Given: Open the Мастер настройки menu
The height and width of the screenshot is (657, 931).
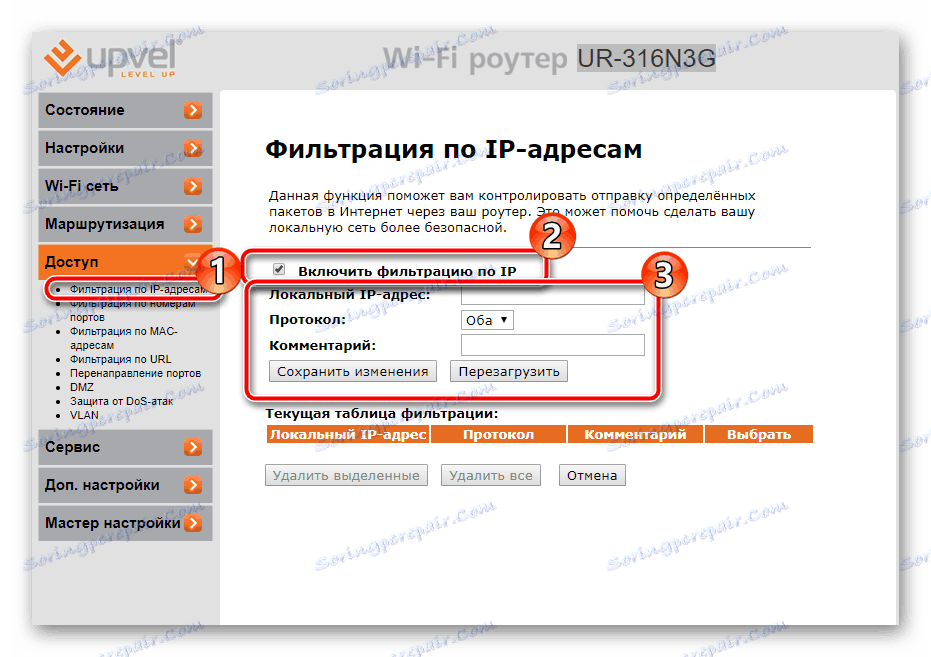Looking at the screenshot, I should tap(125, 523).
